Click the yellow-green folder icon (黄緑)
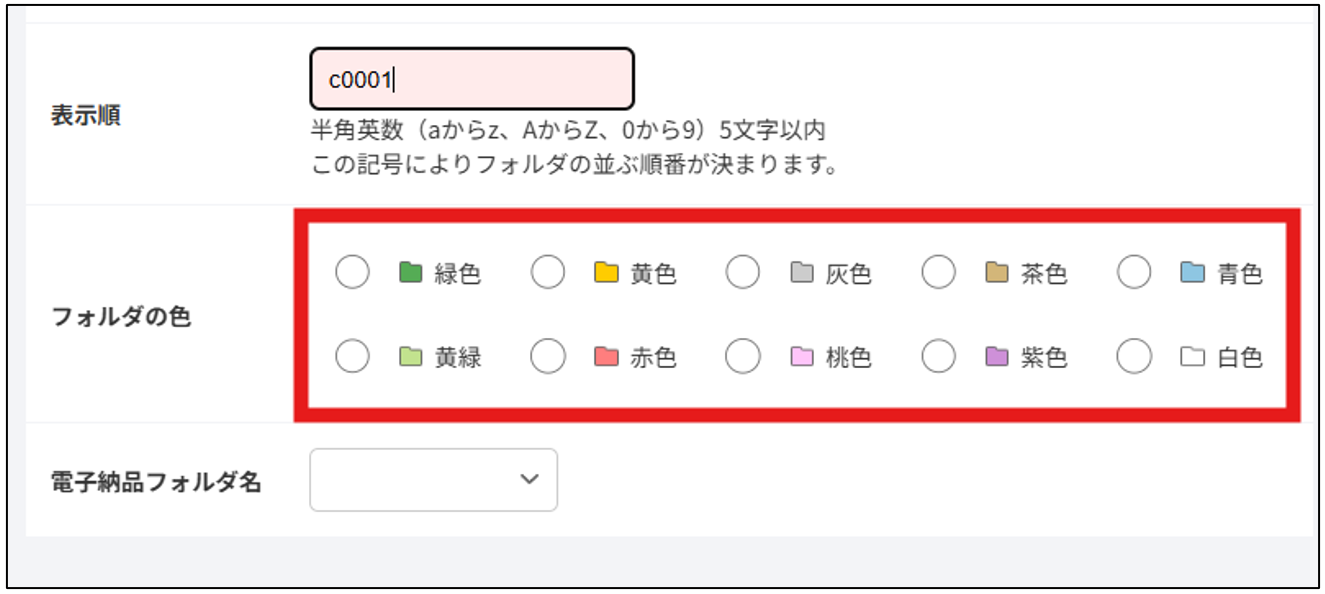Viewport: 1325px width, 594px height. 411,356
